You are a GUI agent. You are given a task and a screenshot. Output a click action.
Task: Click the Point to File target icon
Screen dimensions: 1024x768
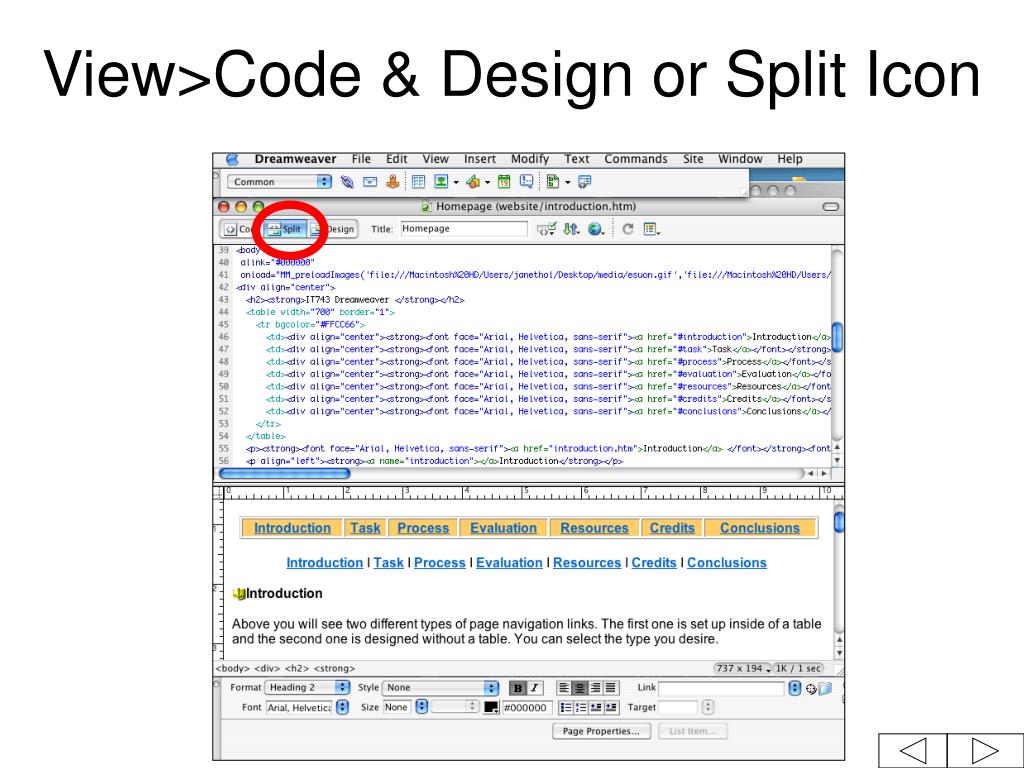[811, 688]
